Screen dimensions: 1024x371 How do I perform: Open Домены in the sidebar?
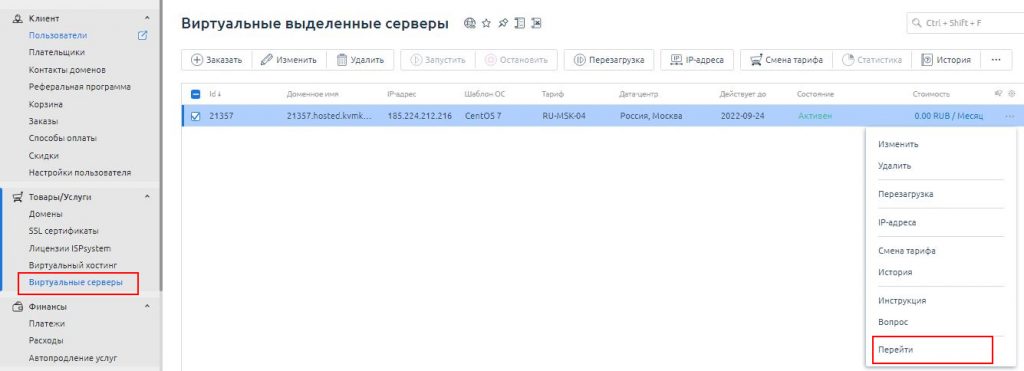coord(46,214)
